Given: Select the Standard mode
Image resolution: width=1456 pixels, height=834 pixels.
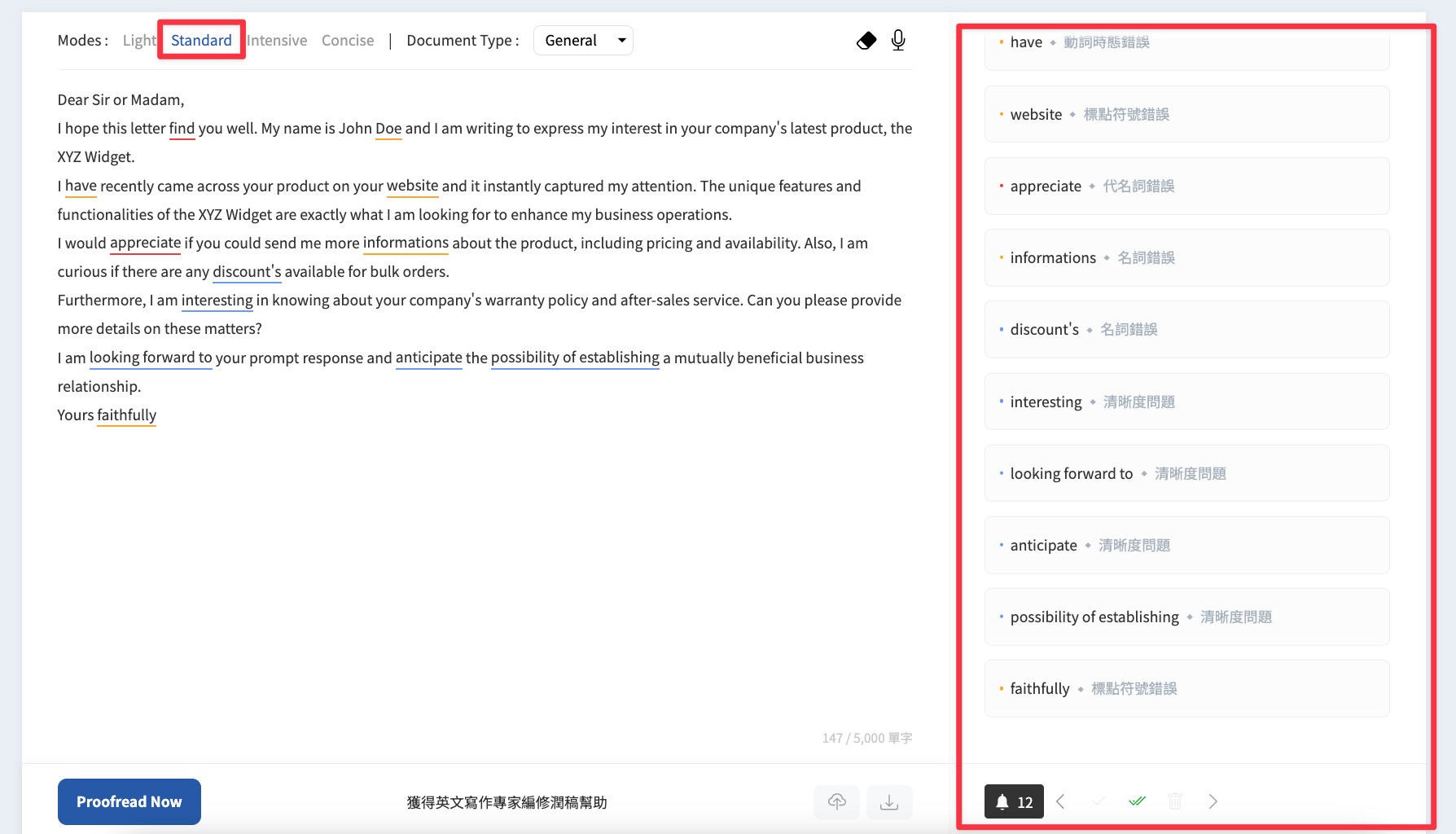Looking at the screenshot, I should pos(201,41).
